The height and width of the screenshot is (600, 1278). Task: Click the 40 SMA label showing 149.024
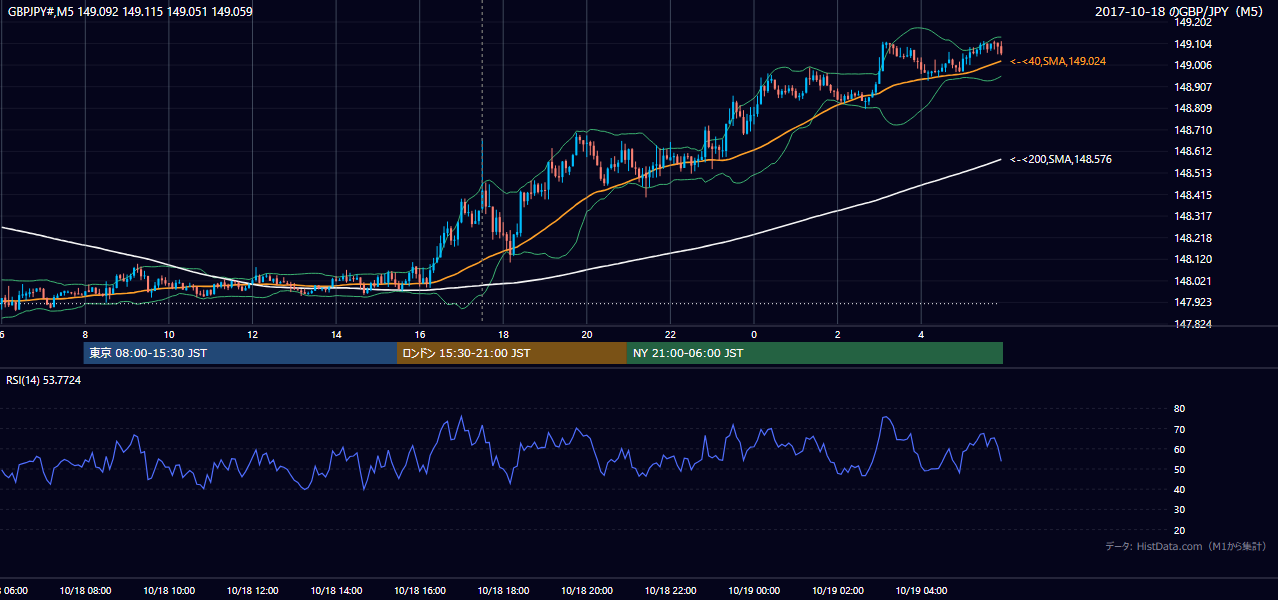pyautogui.click(x=1057, y=61)
